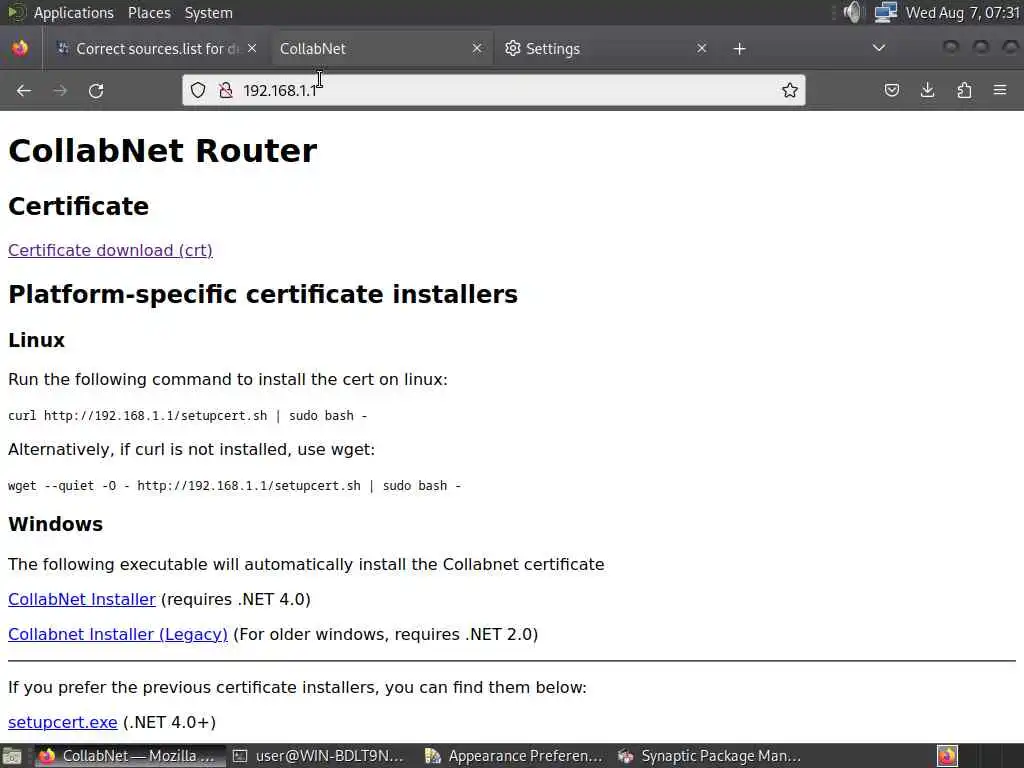Open the Pocket save icon

(891, 90)
